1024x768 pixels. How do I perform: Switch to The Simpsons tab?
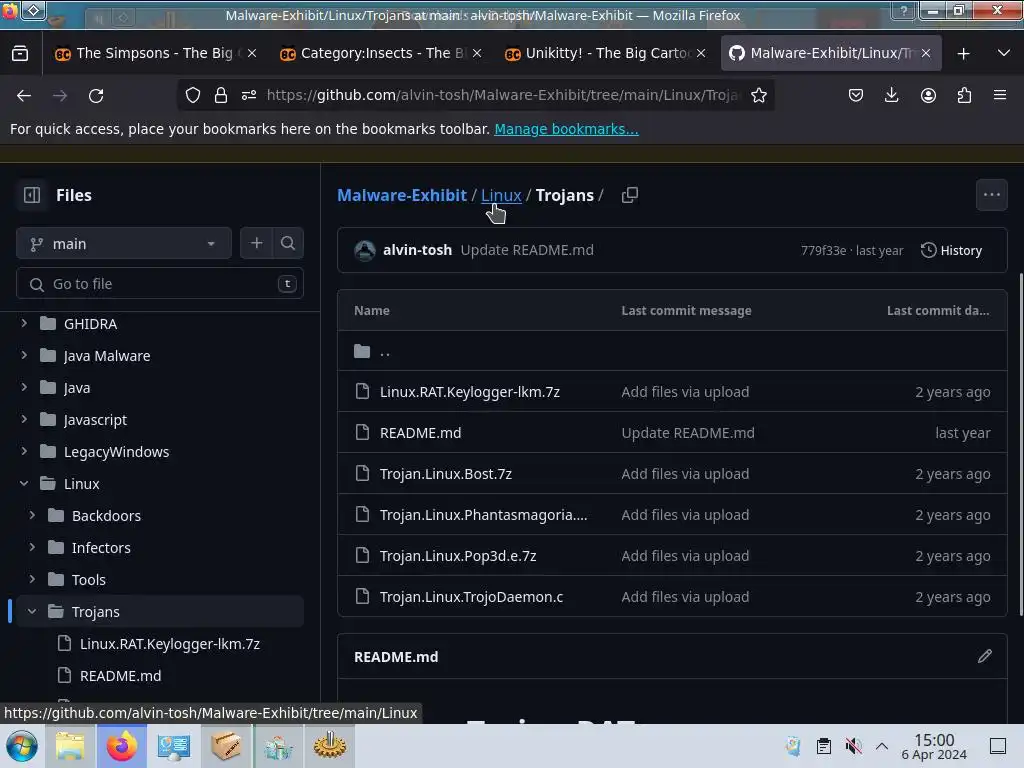coord(155,54)
